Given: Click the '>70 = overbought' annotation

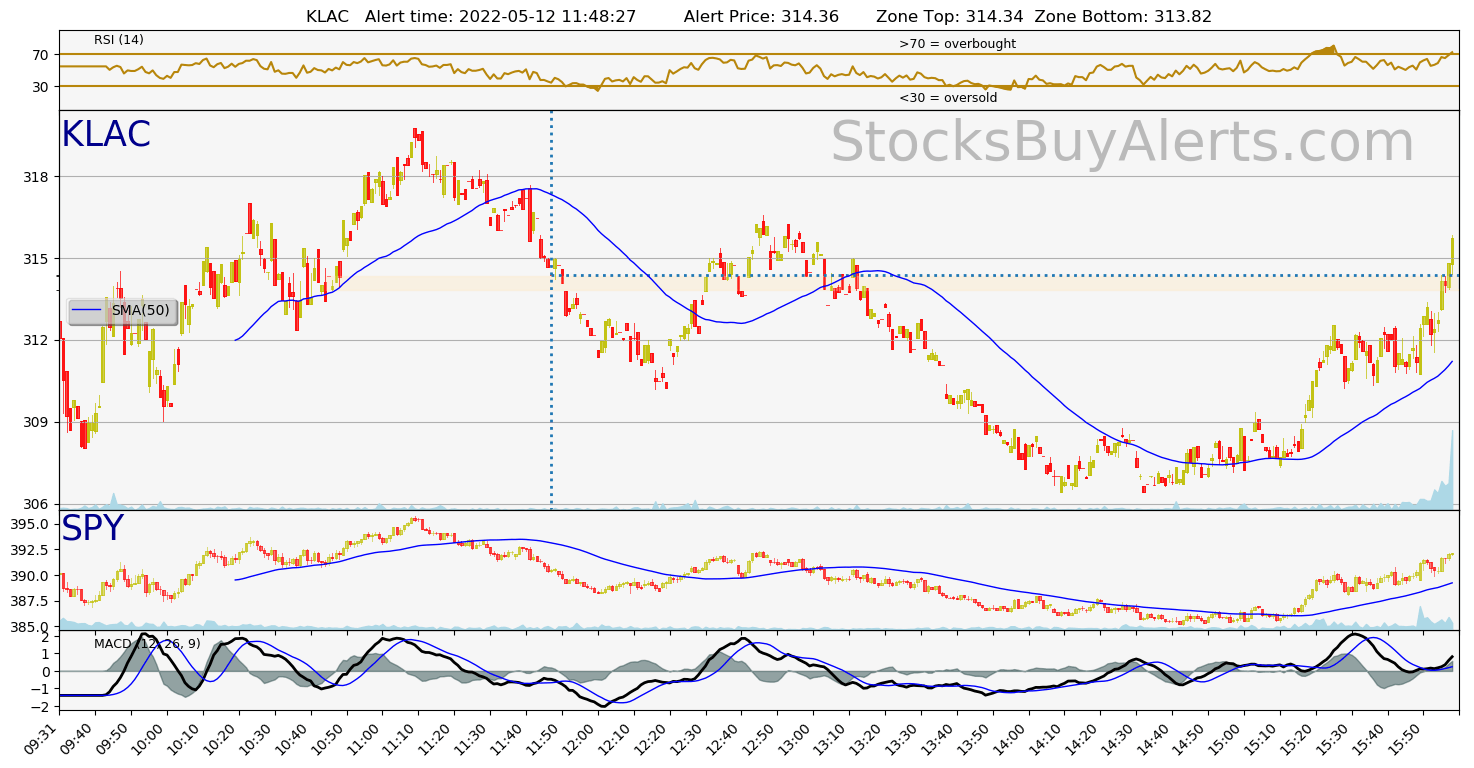Looking at the screenshot, I should [957, 44].
